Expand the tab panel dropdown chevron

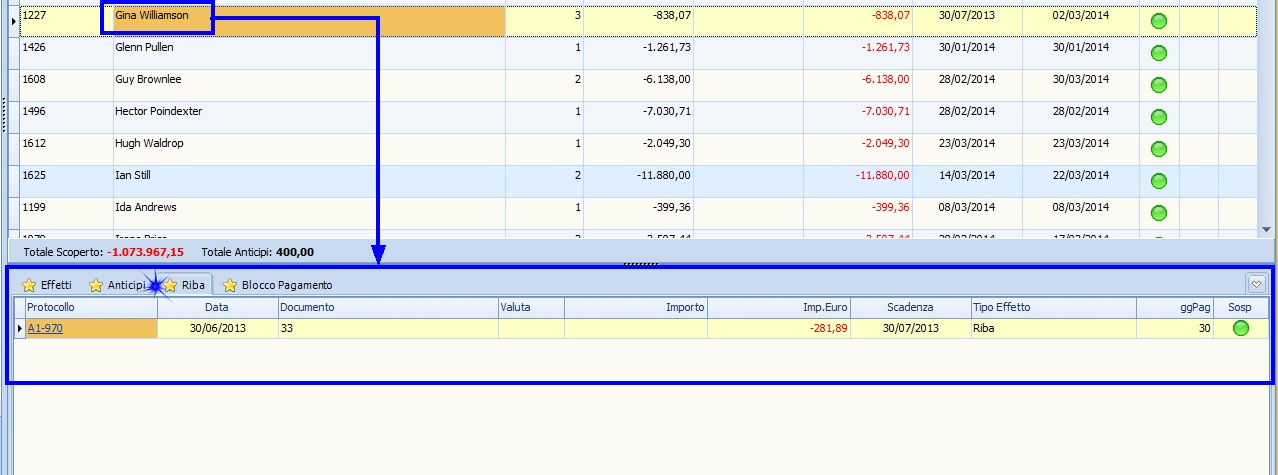[1256, 284]
